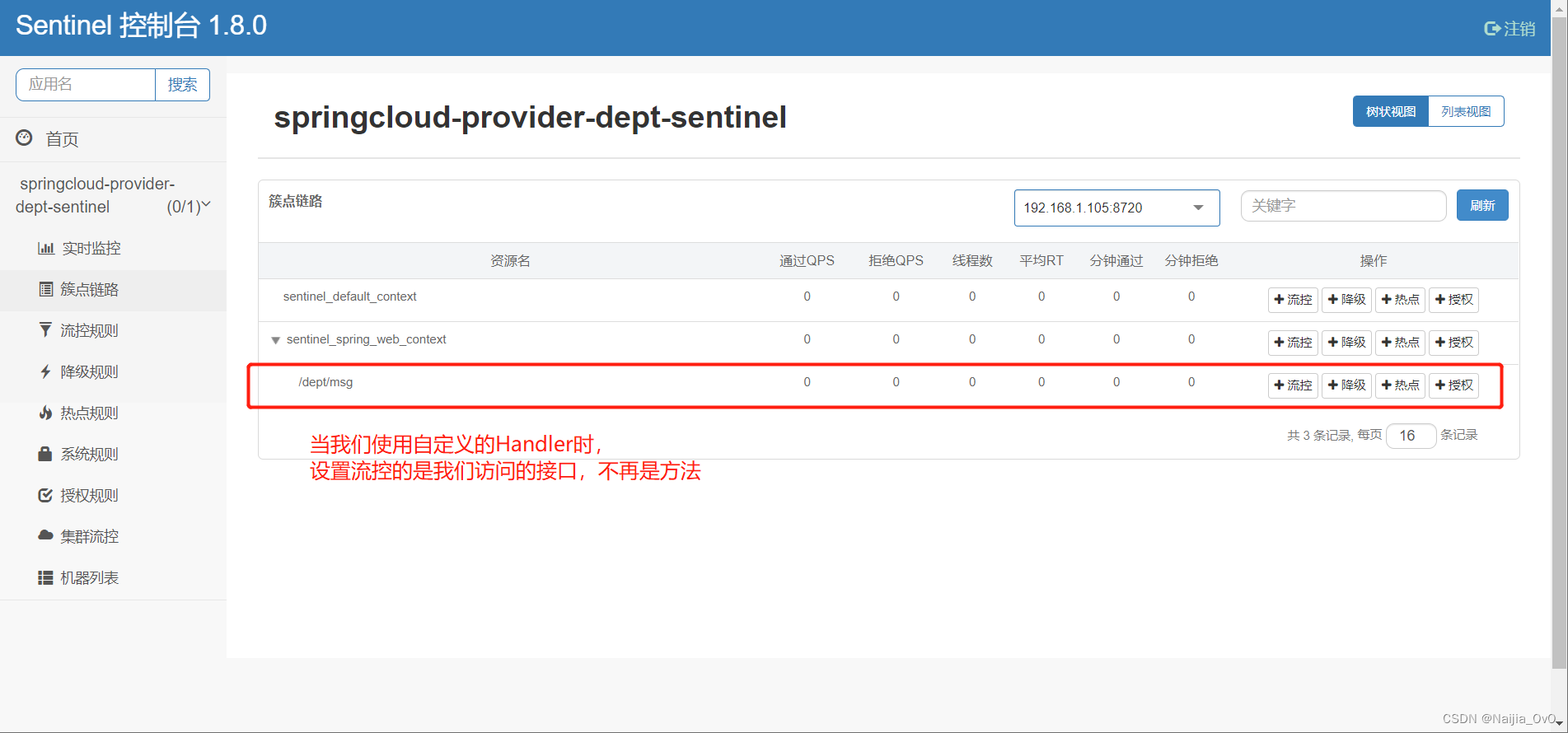Add 流控 rule for /dept/msg
Image resolution: width=1568 pixels, height=733 pixels.
point(1293,385)
